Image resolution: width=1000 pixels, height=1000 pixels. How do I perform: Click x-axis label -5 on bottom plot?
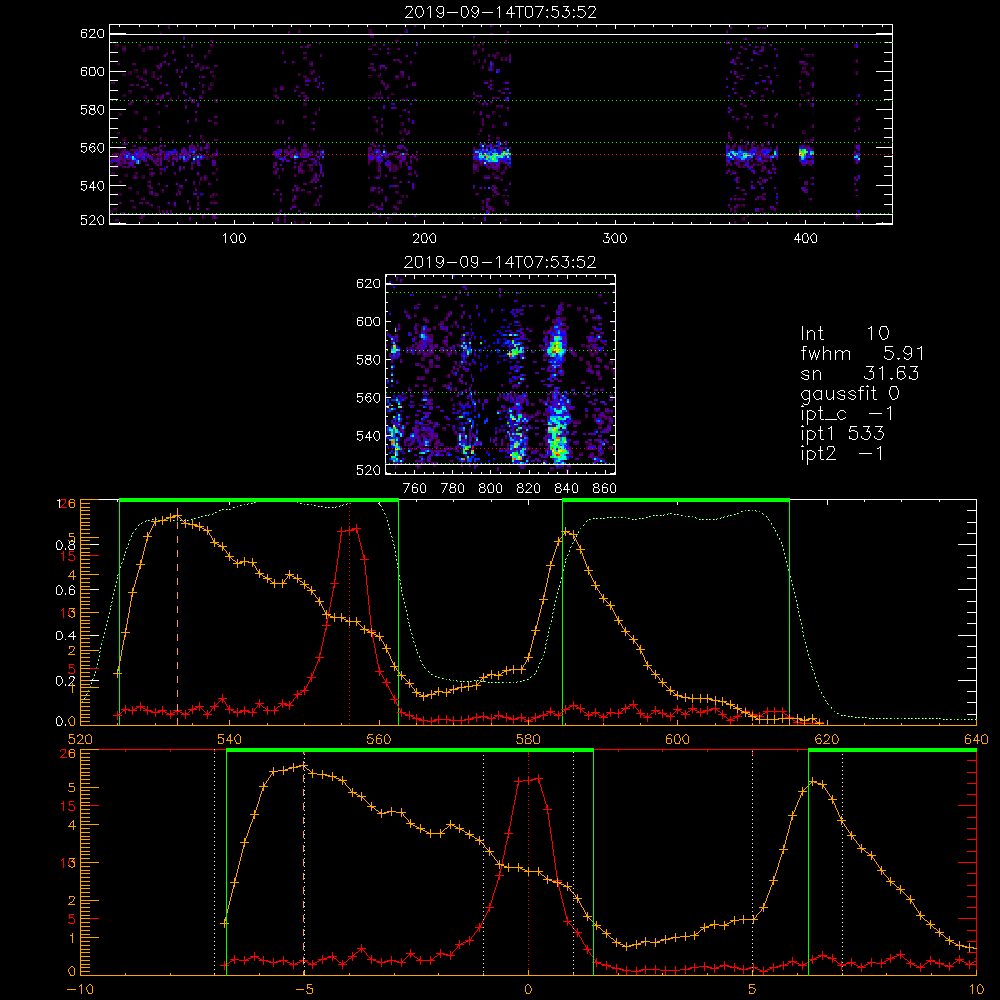(304, 990)
